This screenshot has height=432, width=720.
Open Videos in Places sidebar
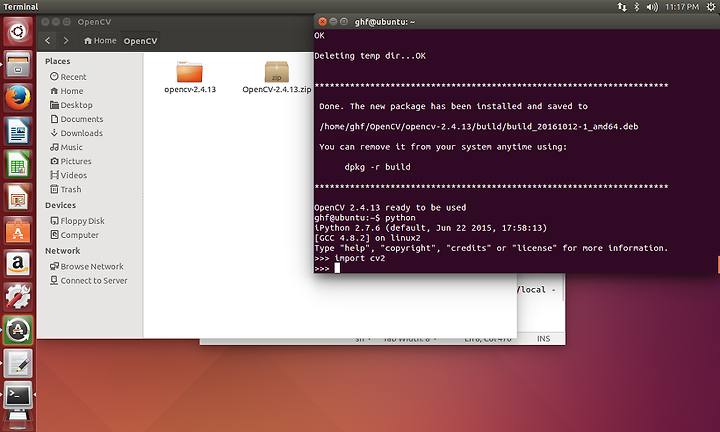point(68,175)
